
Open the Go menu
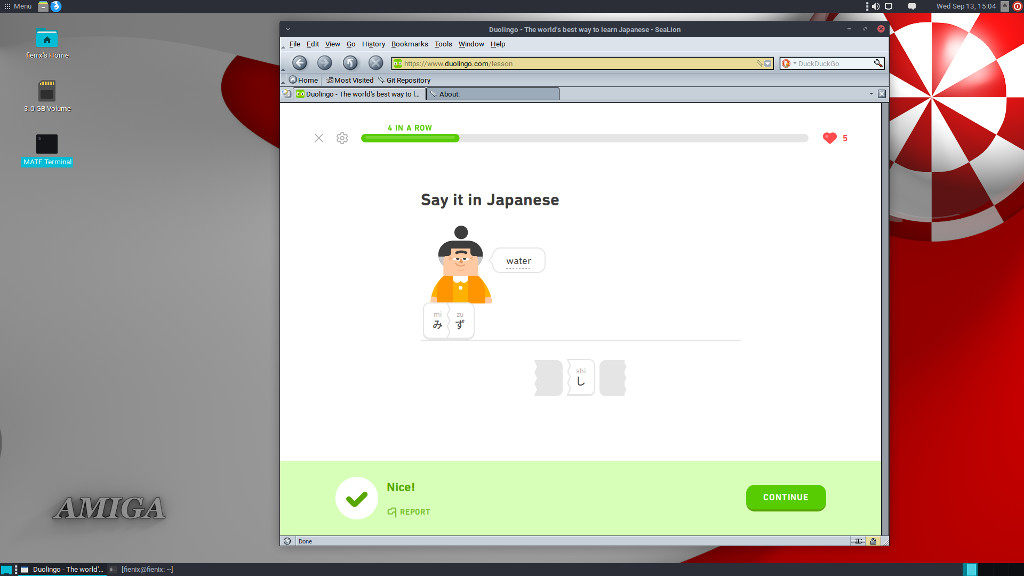351,44
